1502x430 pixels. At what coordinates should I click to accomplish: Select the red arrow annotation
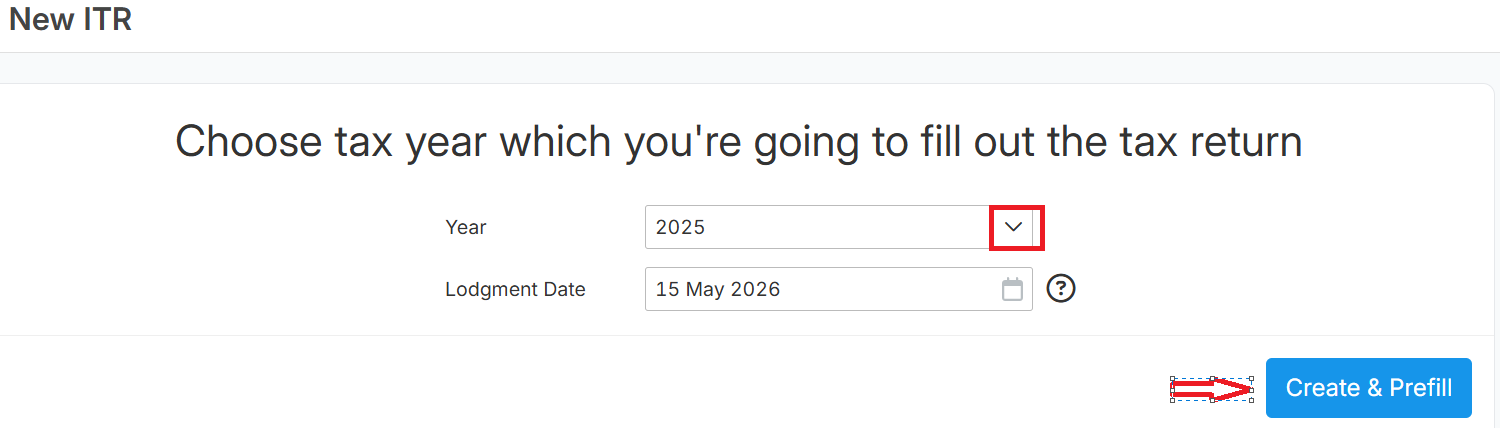pos(1212,389)
